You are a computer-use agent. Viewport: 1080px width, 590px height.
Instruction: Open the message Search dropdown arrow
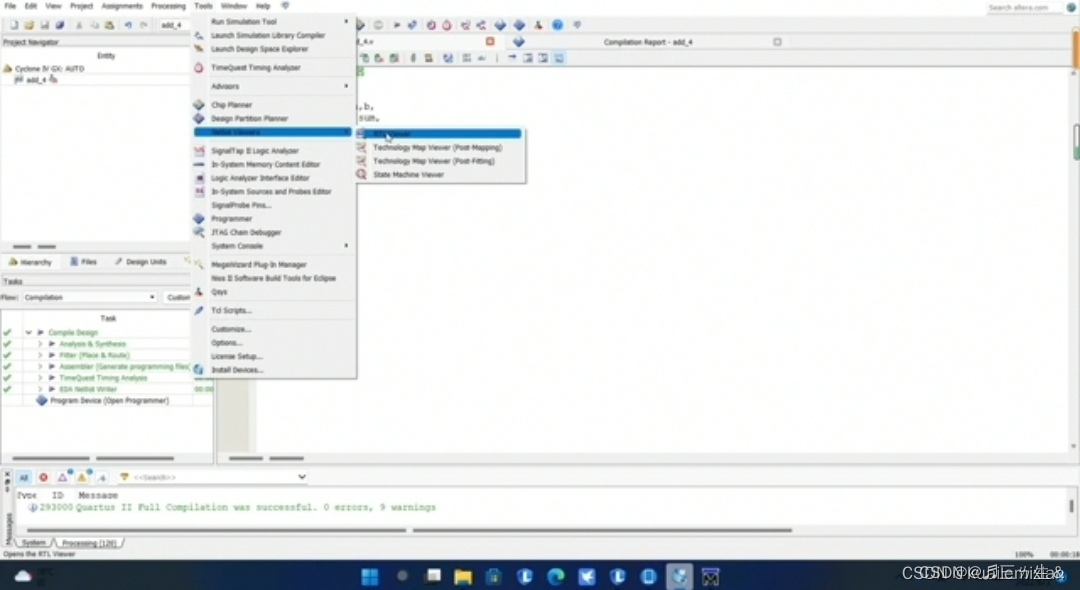click(302, 476)
